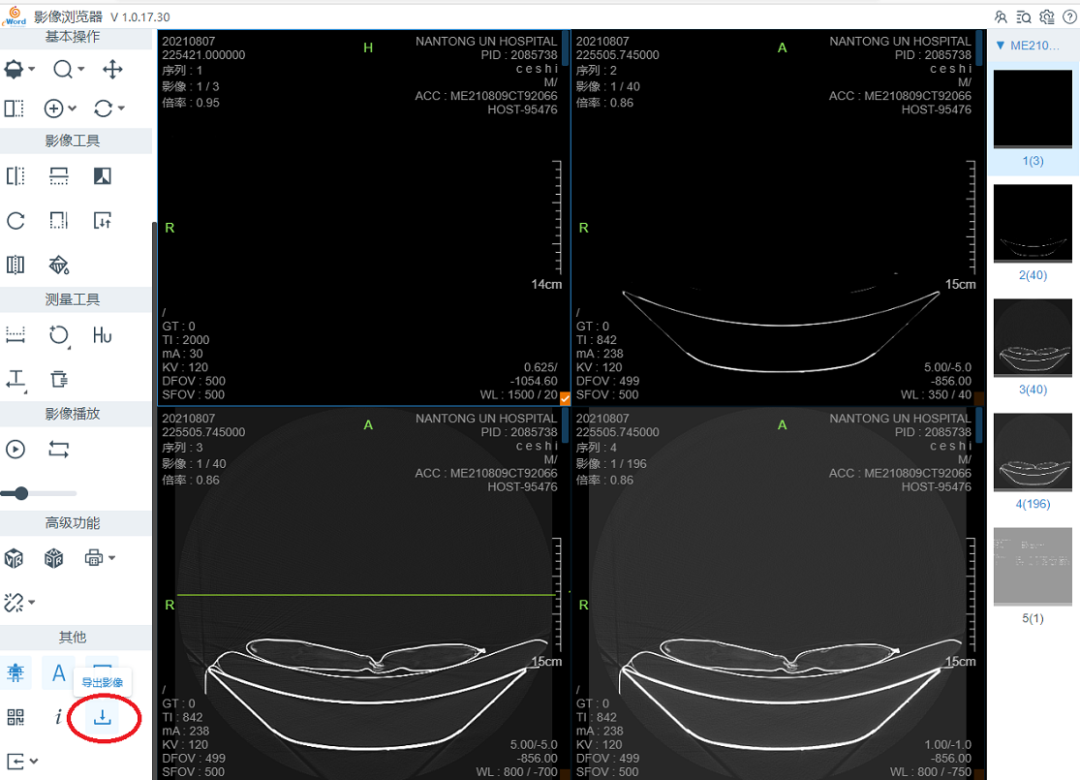Open dropdown arrow beside print icon
This screenshot has height=780, width=1080.
[112, 557]
